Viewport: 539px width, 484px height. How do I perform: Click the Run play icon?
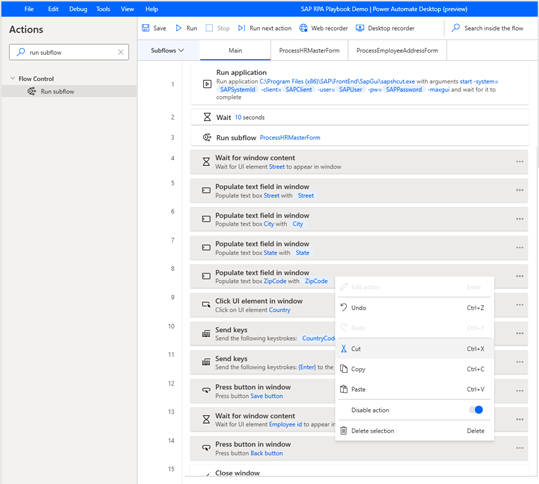click(x=178, y=28)
